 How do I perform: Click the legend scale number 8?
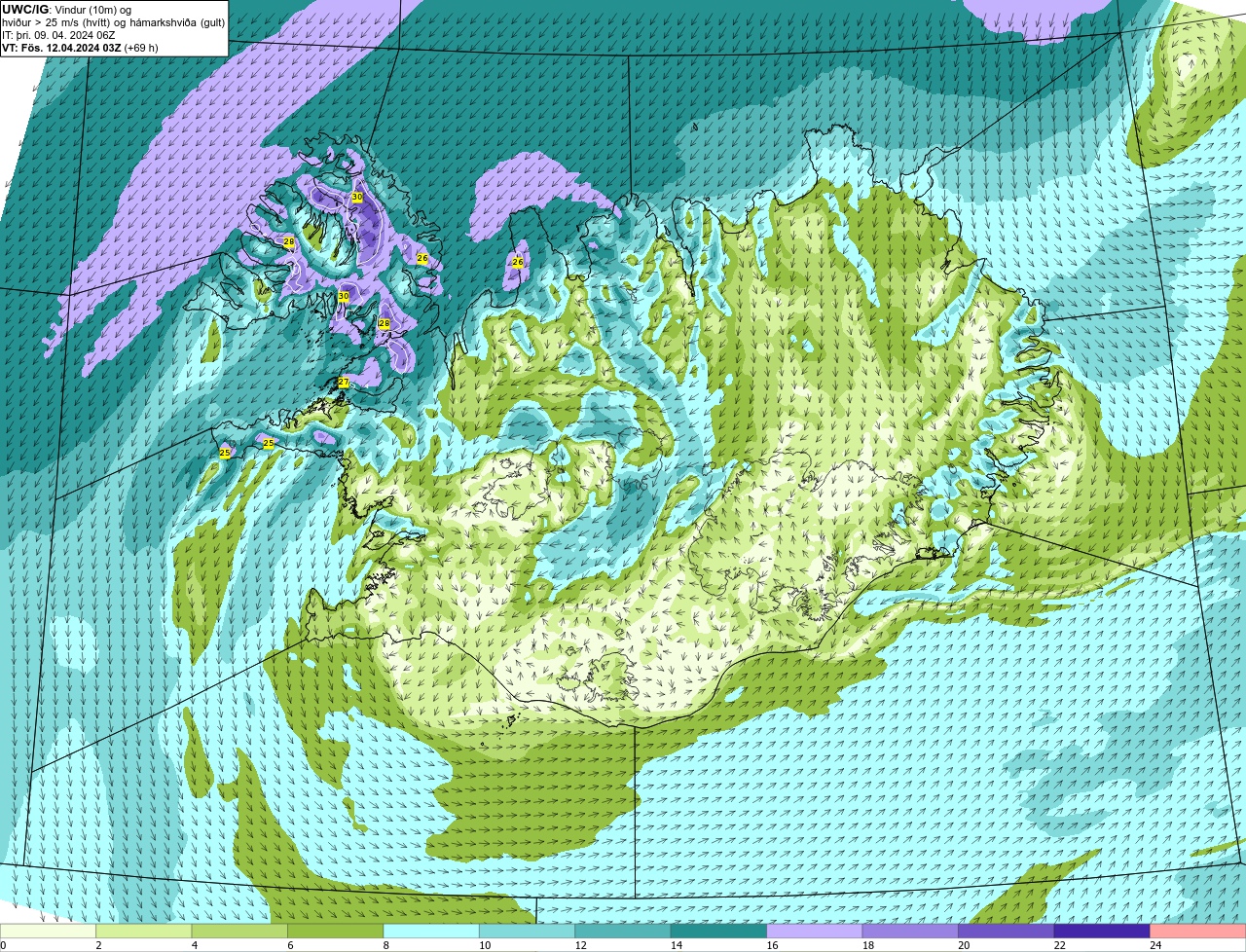pyautogui.click(x=385, y=945)
